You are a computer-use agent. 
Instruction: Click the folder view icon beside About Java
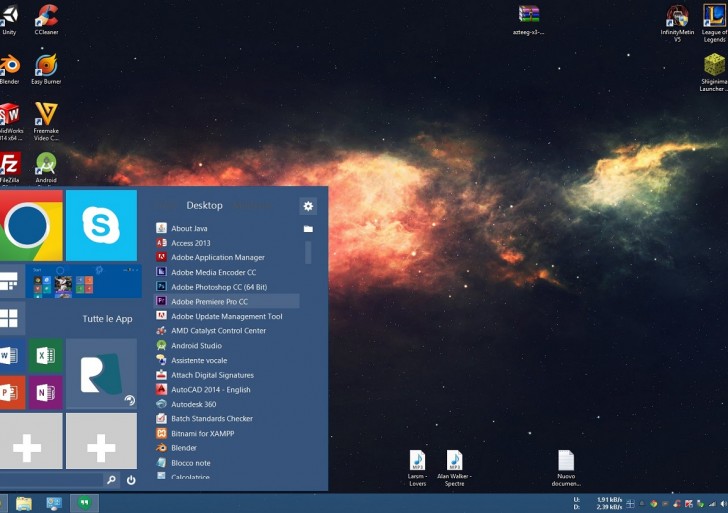[x=308, y=229]
